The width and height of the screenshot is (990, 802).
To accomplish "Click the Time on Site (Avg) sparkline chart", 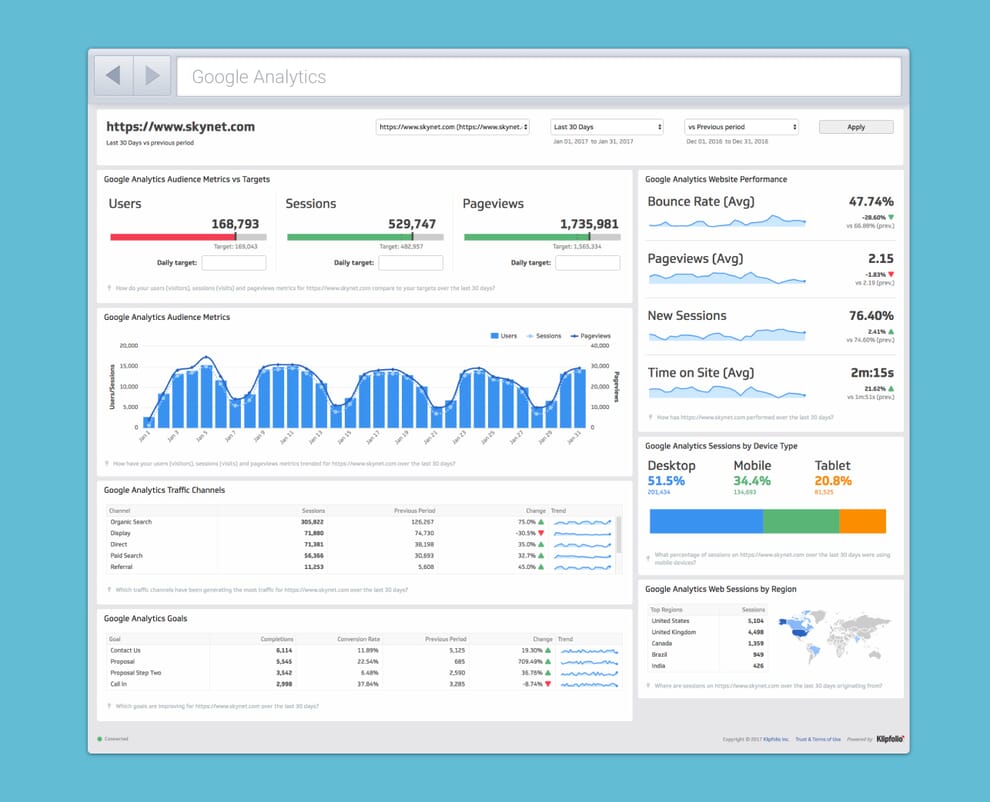I will tap(727, 392).
